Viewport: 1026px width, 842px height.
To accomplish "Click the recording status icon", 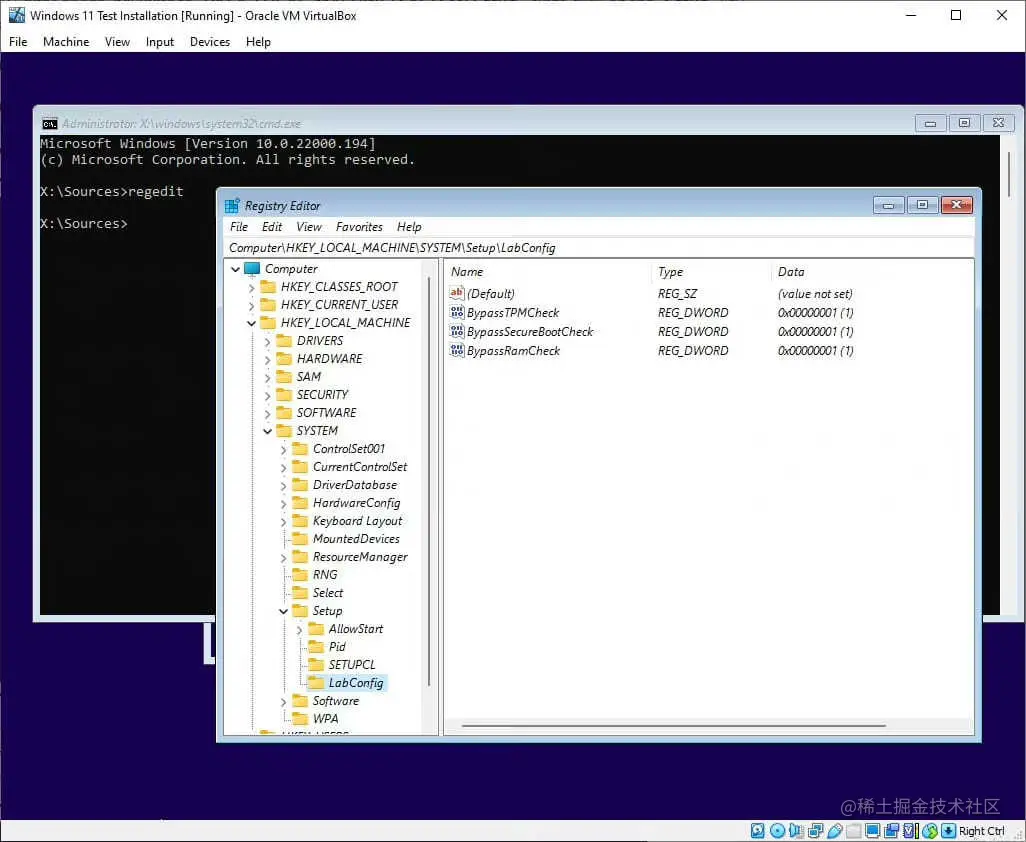I will click(891, 831).
